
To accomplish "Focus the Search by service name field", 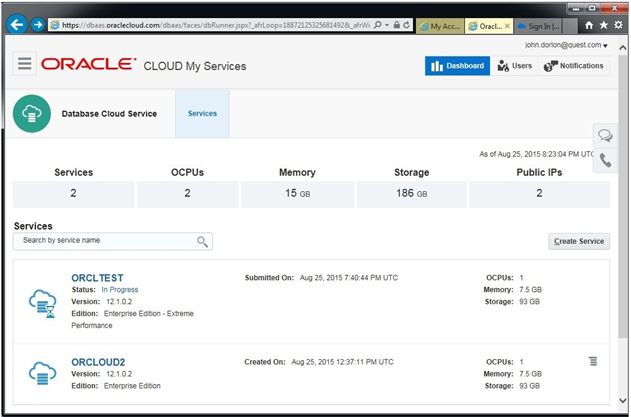I will coord(113,241).
